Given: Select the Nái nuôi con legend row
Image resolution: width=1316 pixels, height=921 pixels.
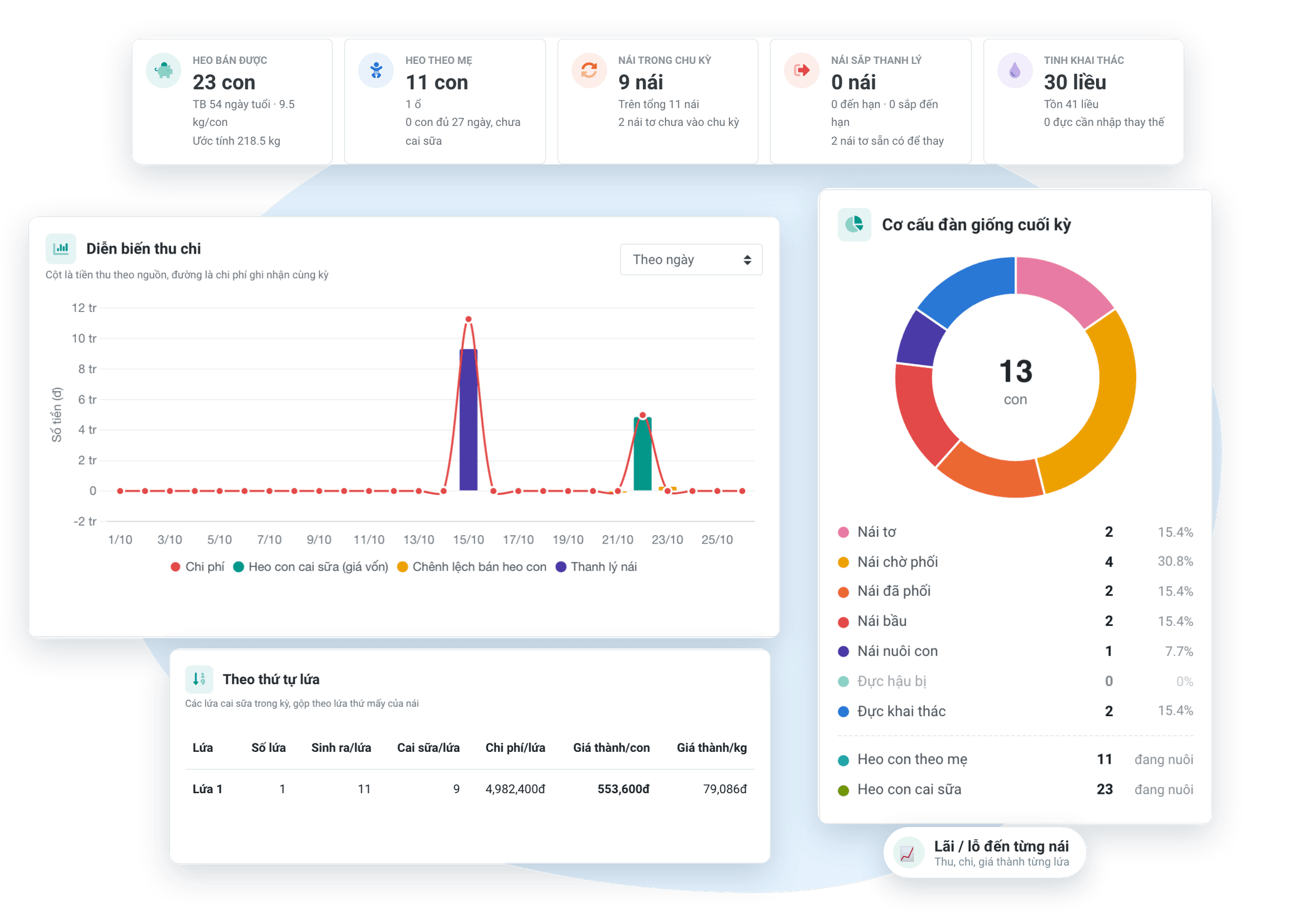Looking at the screenshot, I should 1015,651.
